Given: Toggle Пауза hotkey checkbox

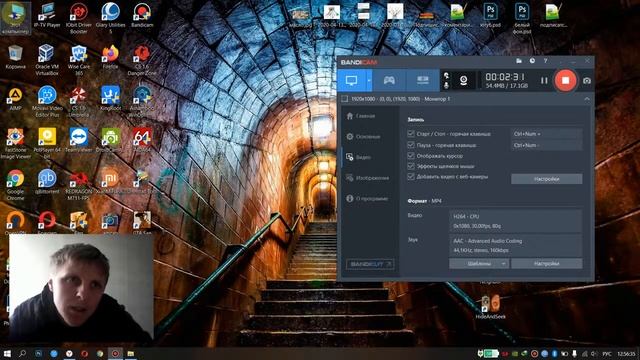Looking at the screenshot, I should pos(411,144).
